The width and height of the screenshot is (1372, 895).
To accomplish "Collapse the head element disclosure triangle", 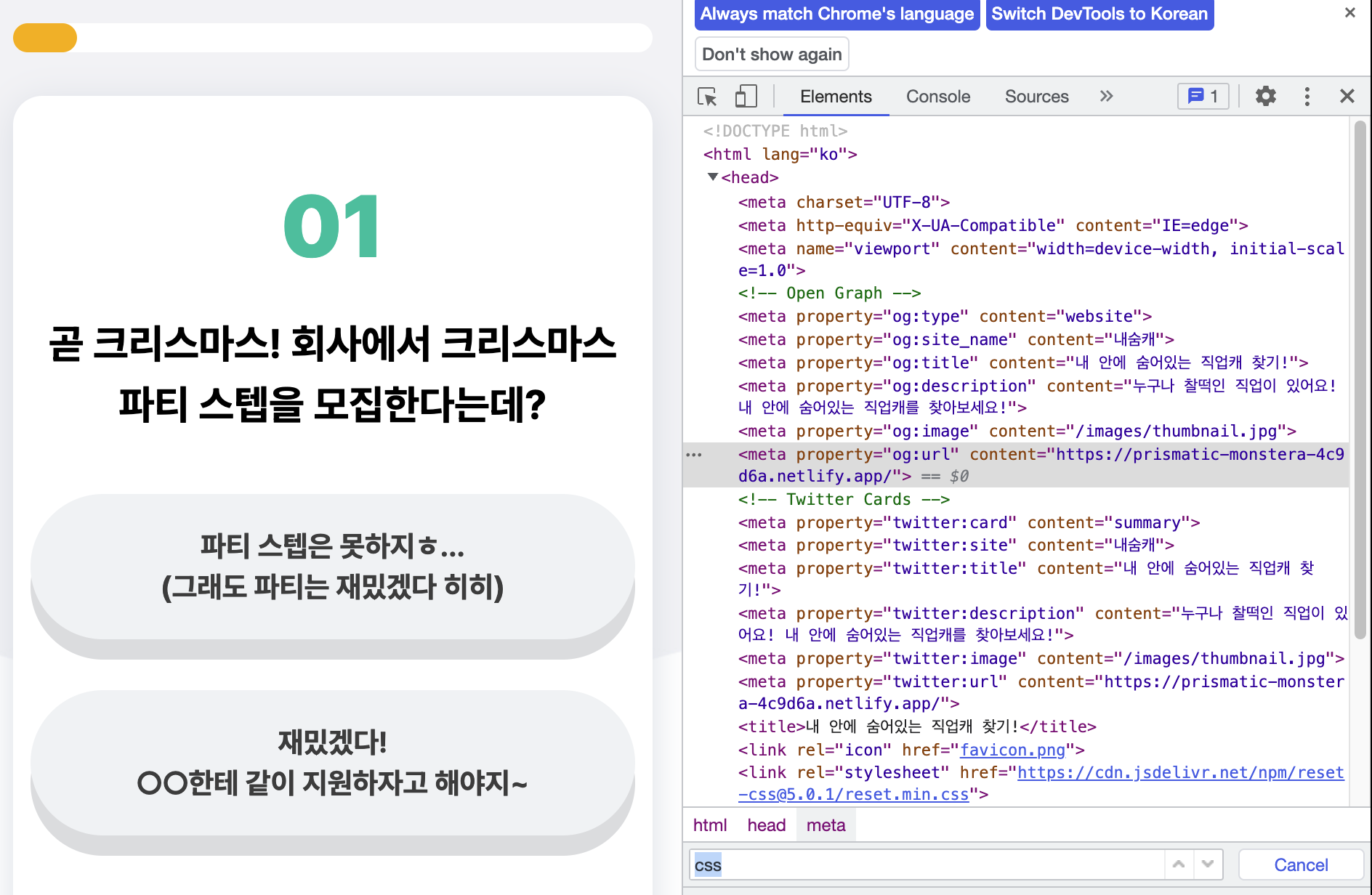I will pos(713,177).
